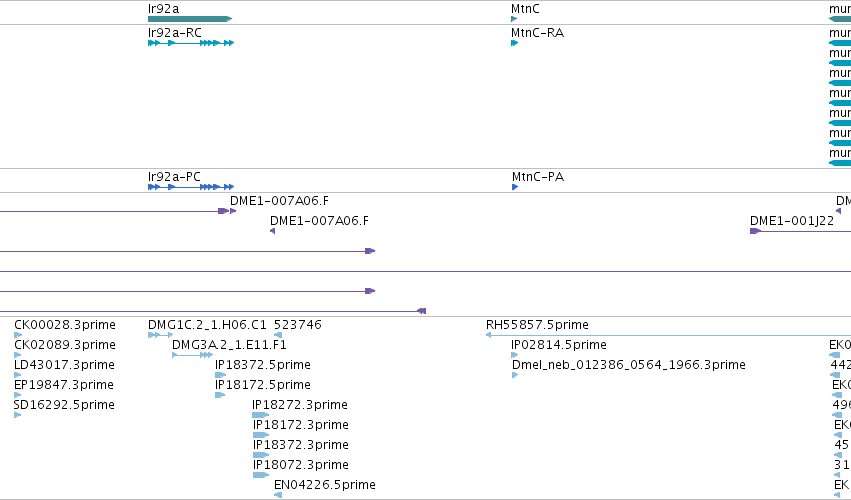The height and width of the screenshot is (500, 851).
Task: Click the arrow glyph under EP19847.3prime
Action: point(17,395)
